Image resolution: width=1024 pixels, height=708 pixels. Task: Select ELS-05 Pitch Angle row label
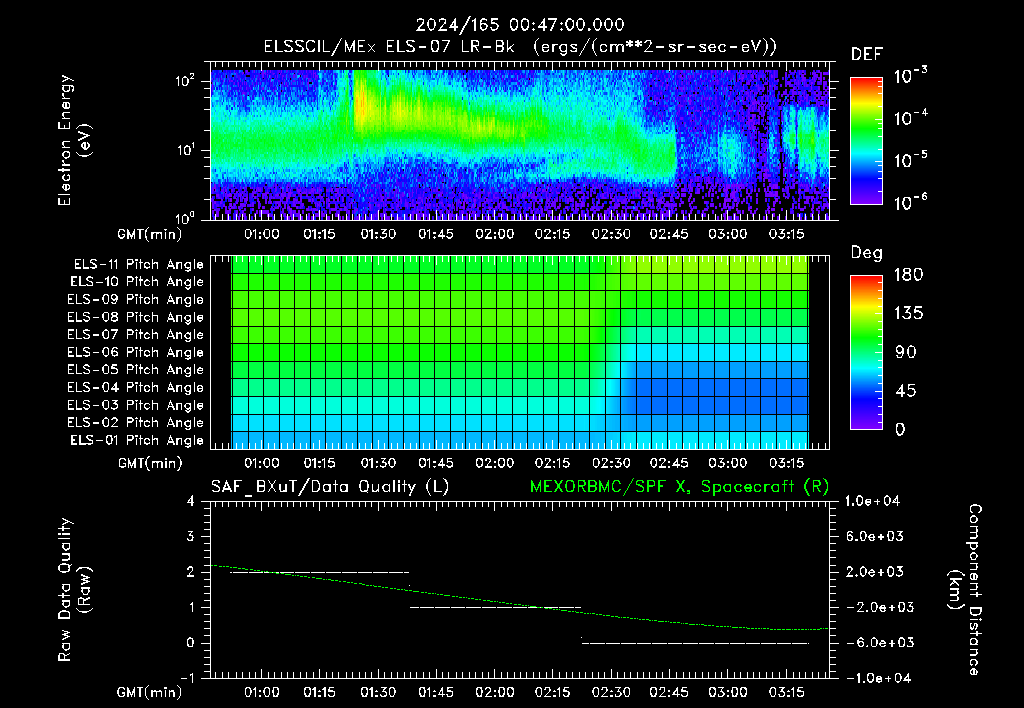tap(135, 370)
